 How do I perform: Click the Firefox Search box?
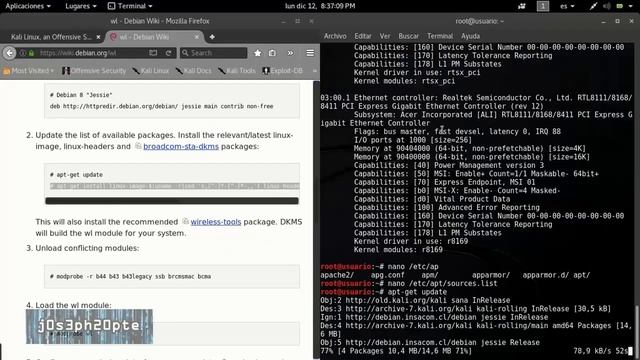214,53
